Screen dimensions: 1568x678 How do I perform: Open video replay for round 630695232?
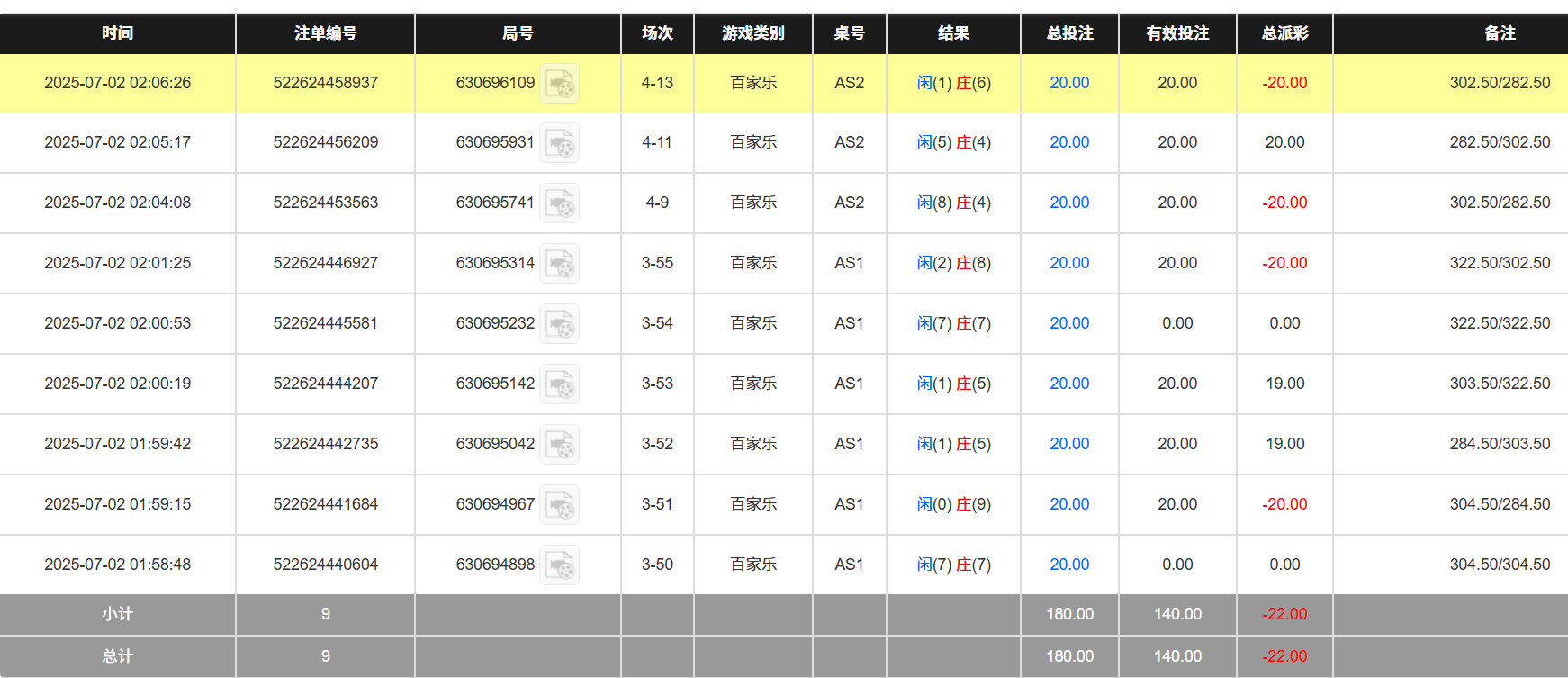pos(559,324)
